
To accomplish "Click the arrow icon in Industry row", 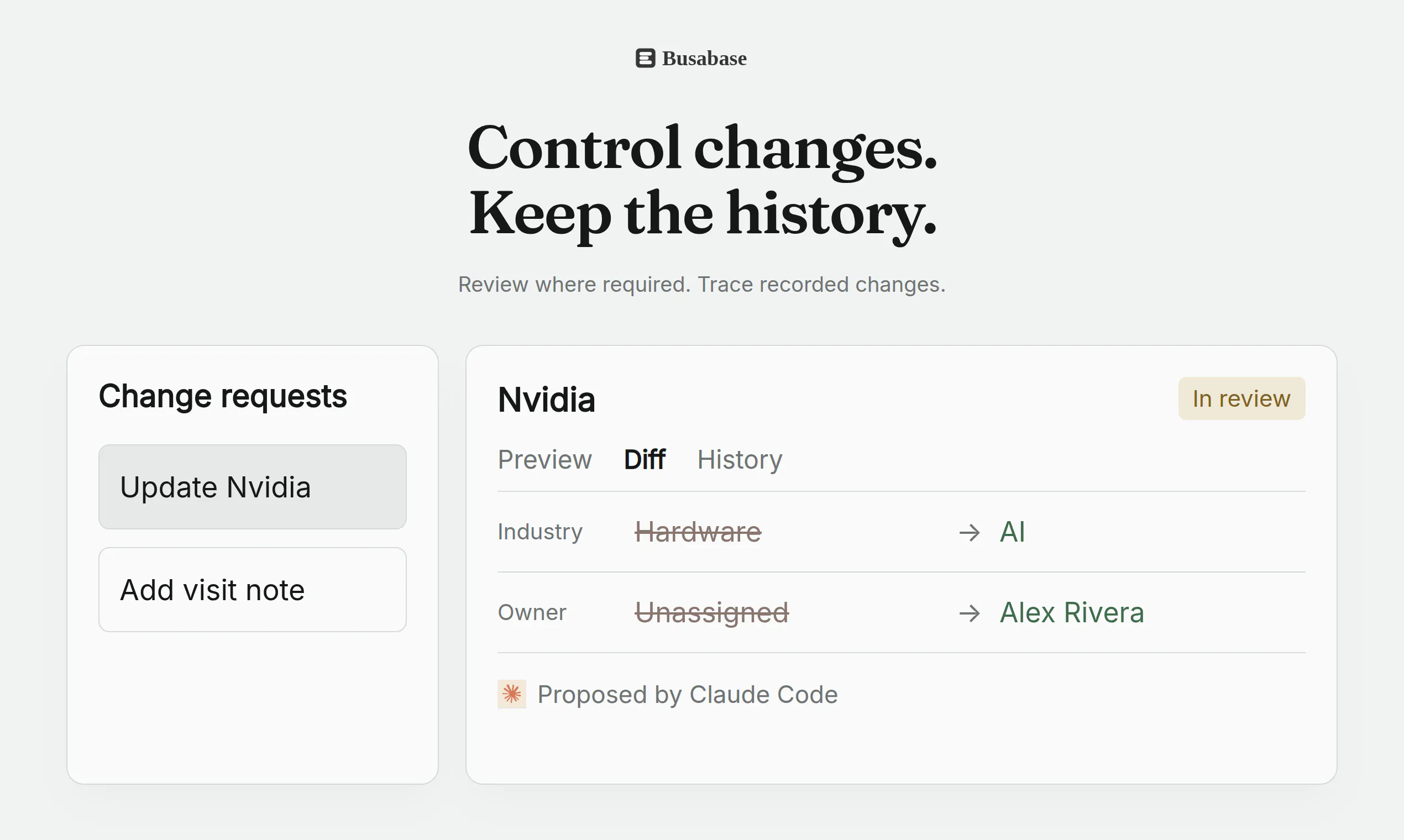I will (x=970, y=532).
